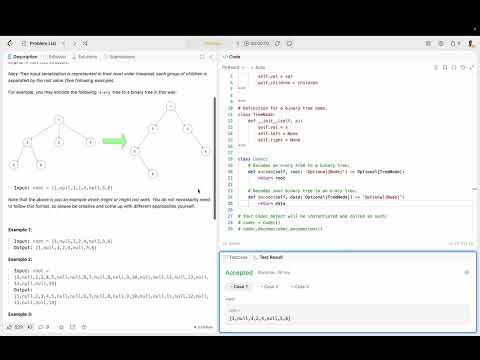
Task: Switch to the Submissions tab
Action: pyautogui.click(x=119, y=57)
